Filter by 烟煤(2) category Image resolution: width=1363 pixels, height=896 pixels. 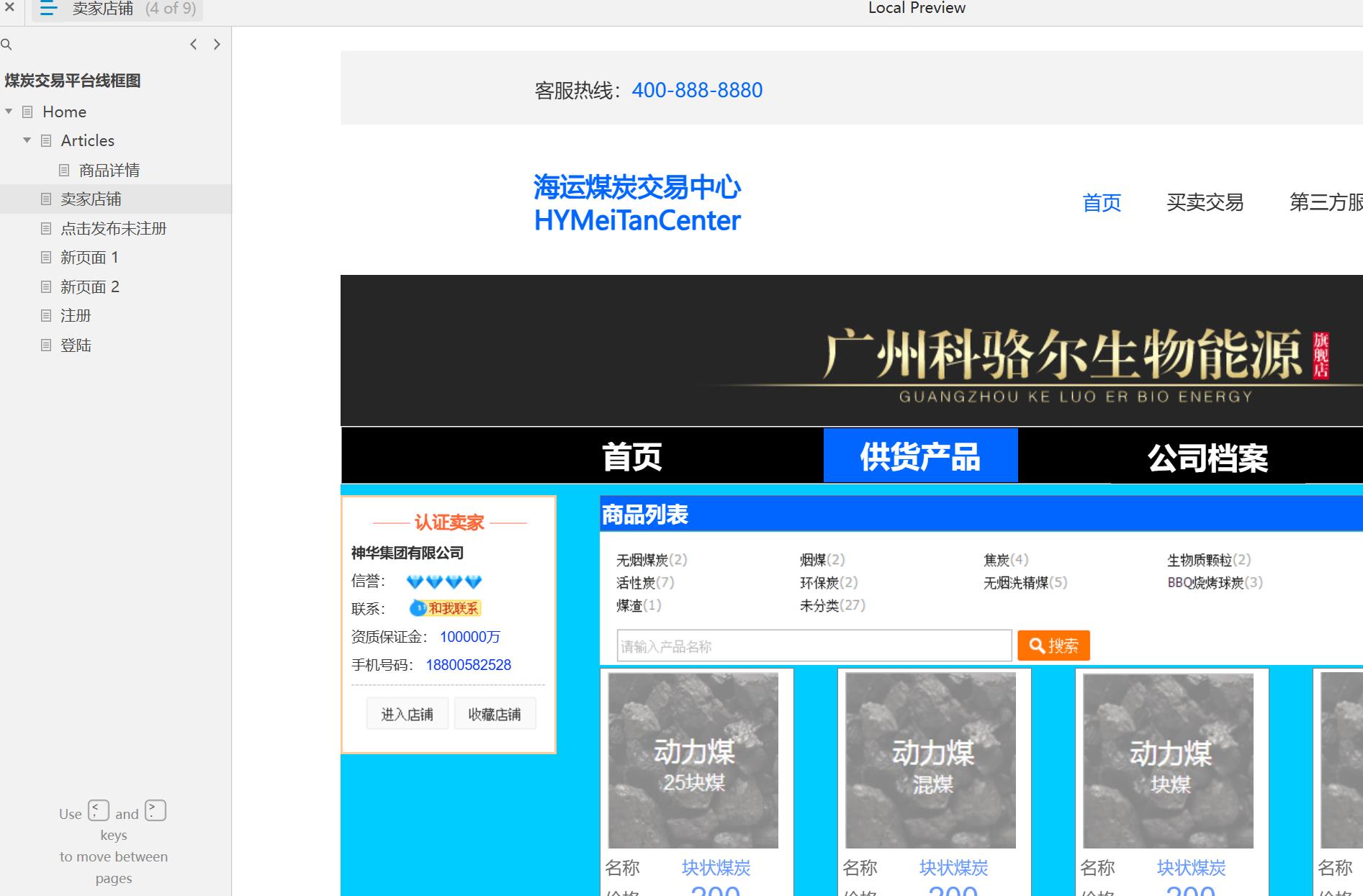[x=822, y=560]
